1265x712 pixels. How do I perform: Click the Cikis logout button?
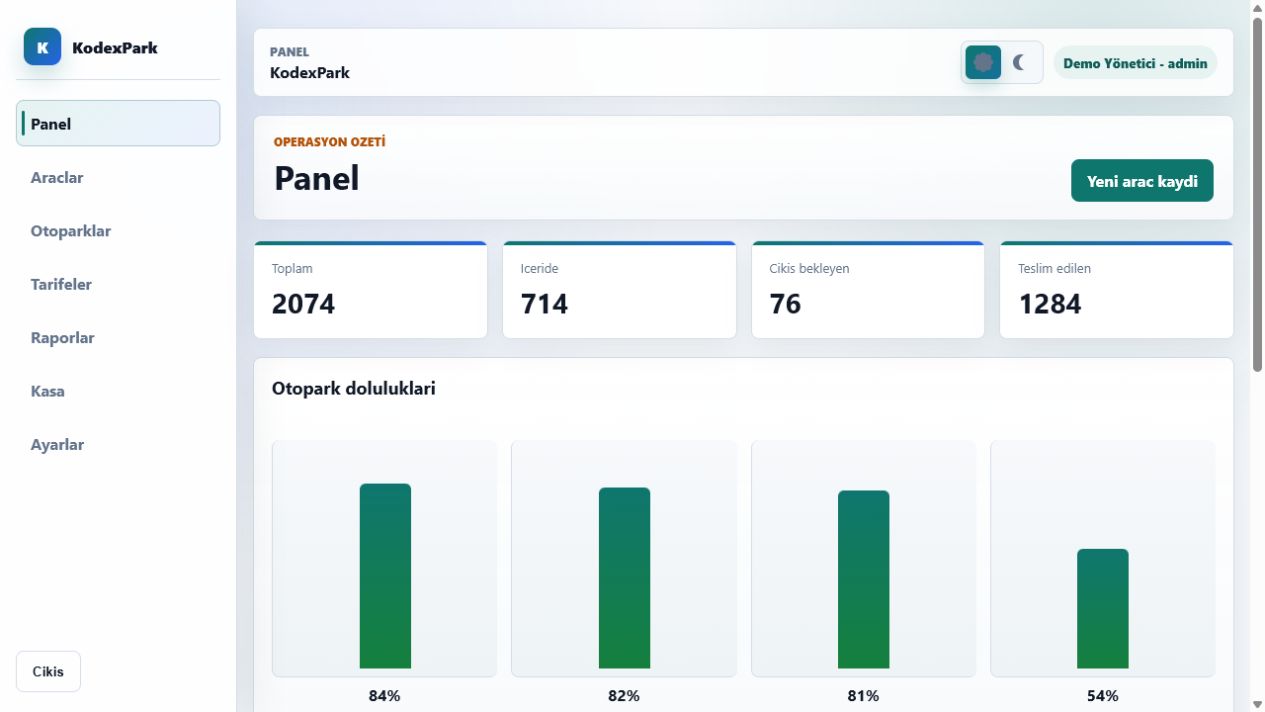(48, 672)
